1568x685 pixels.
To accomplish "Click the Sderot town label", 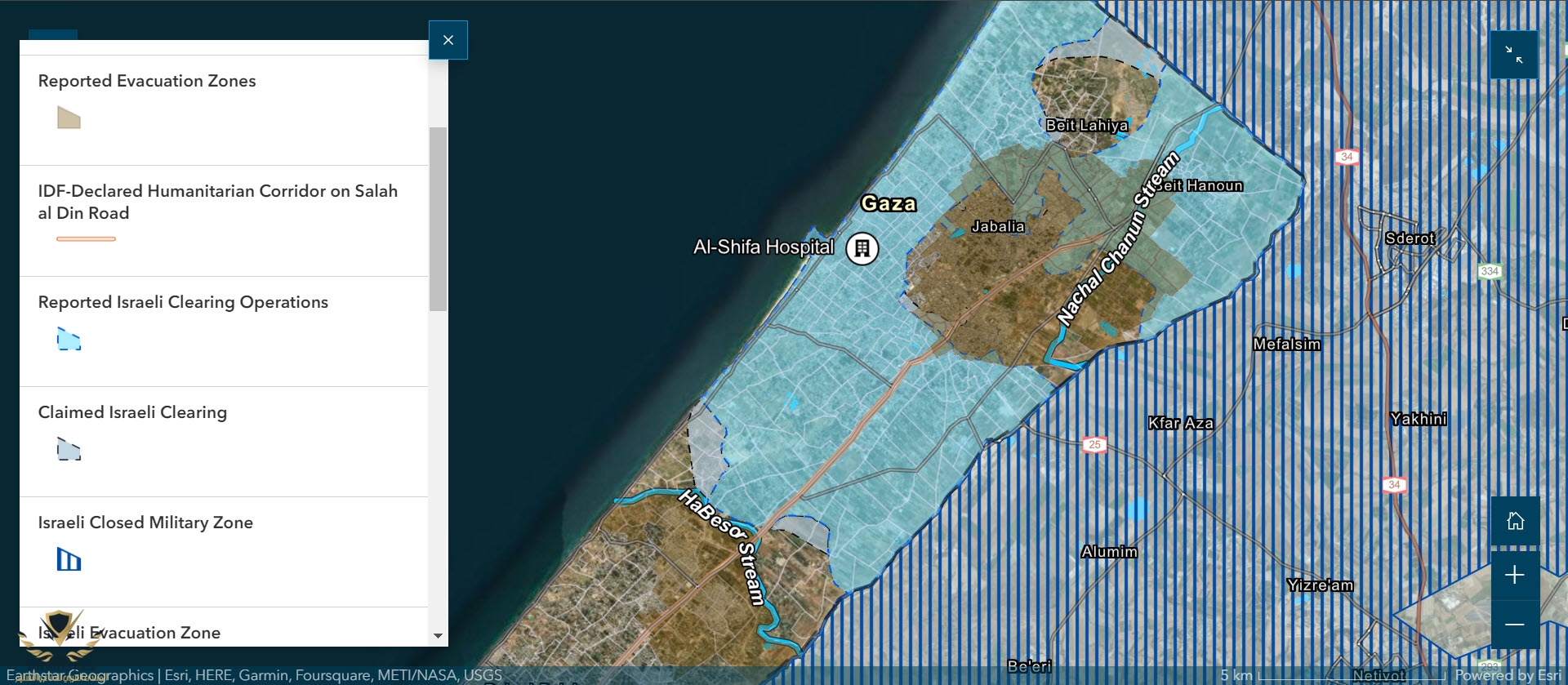I will [x=1410, y=238].
